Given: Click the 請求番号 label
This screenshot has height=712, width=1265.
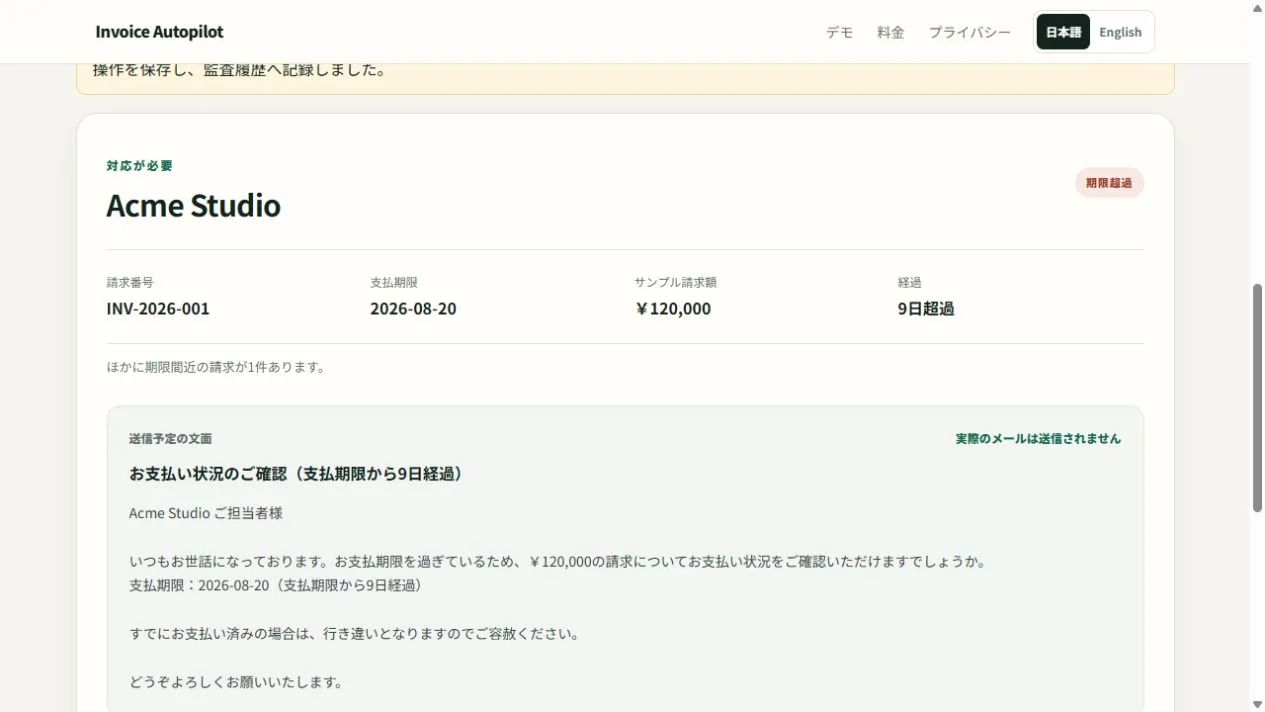Looking at the screenshot, I should [130, 283].
